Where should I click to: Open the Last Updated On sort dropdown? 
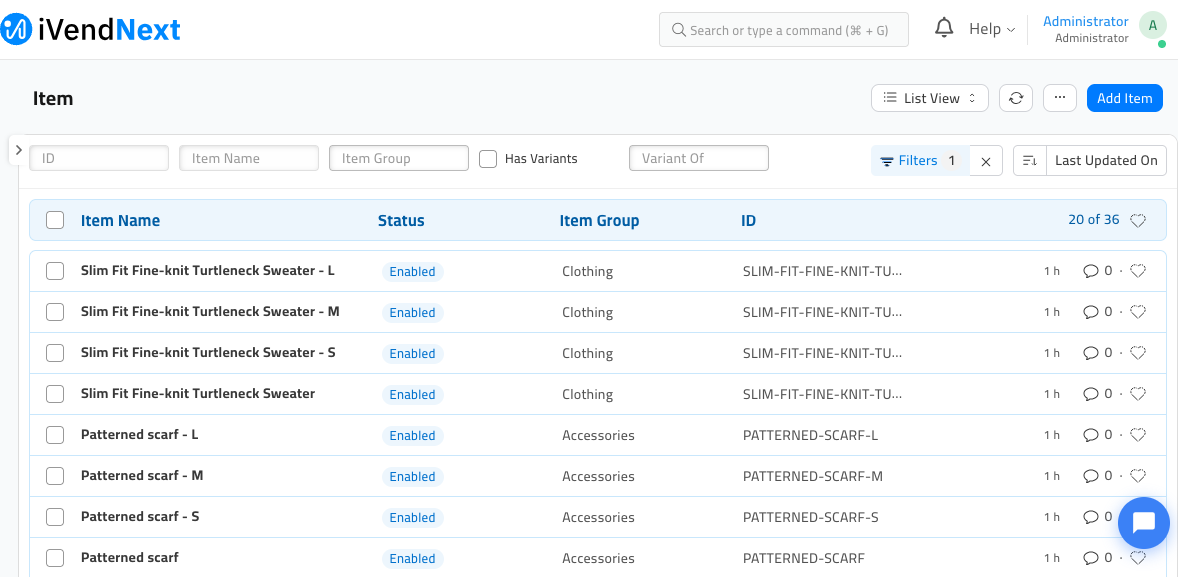pos(1106,161)
